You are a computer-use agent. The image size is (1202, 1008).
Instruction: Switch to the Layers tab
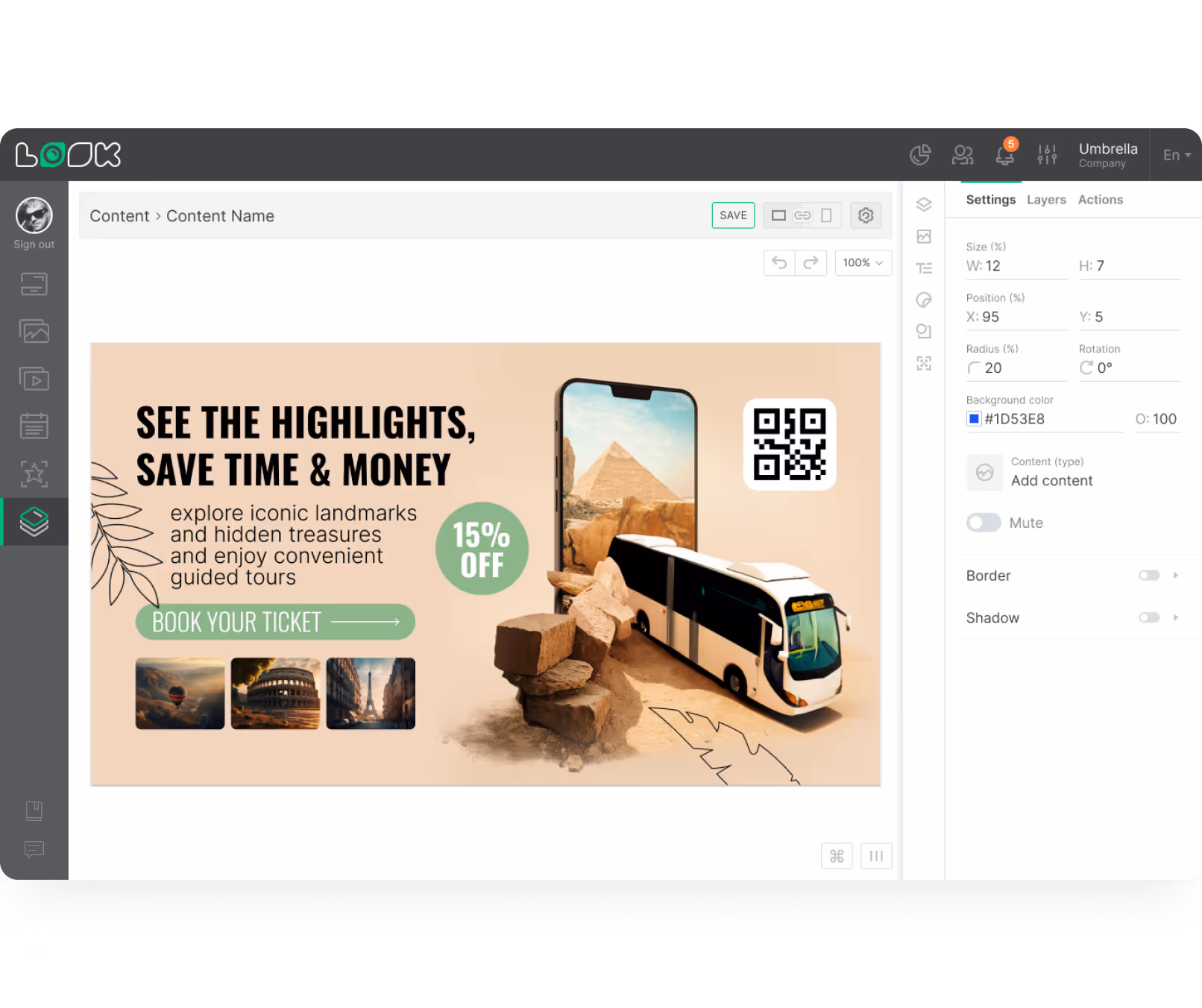click(1046, 199)
